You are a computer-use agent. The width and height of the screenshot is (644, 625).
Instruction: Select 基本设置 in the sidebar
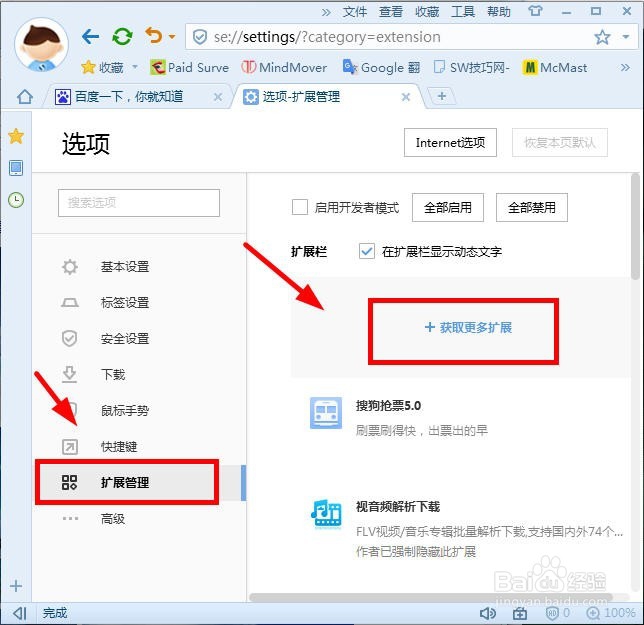125,267
